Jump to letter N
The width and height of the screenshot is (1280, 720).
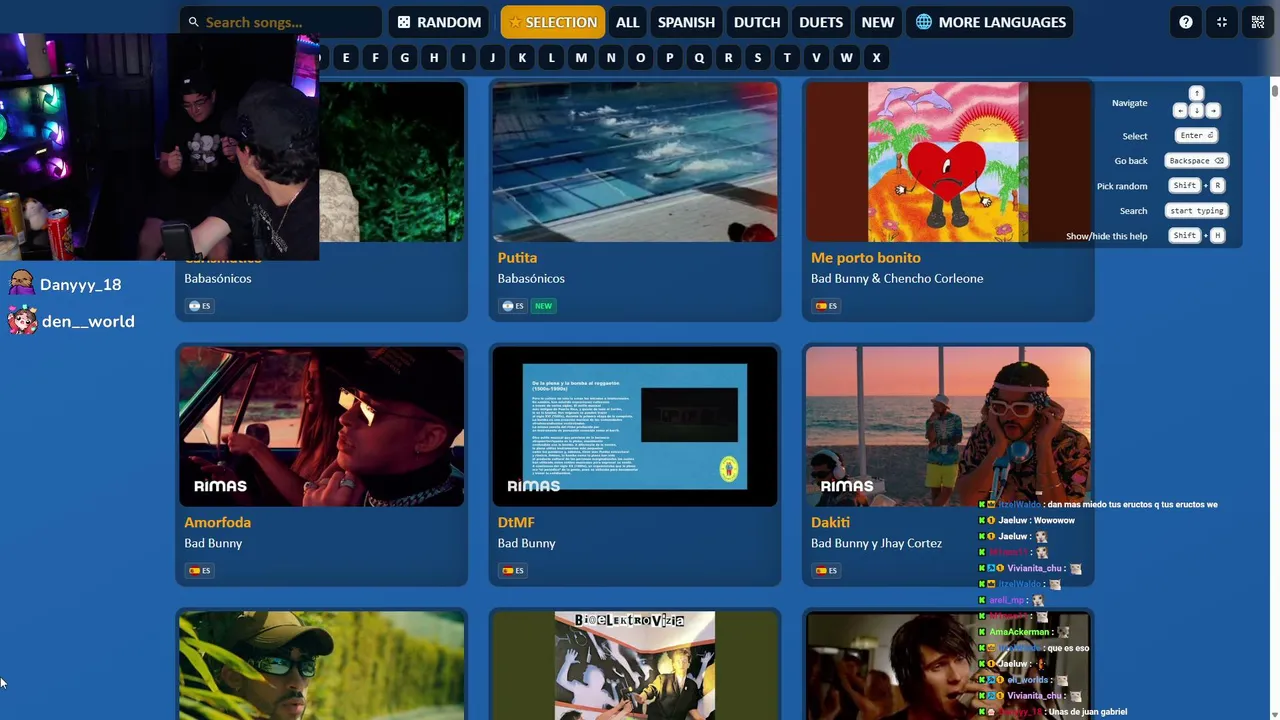pyautogui.click(x=611, y=58)
